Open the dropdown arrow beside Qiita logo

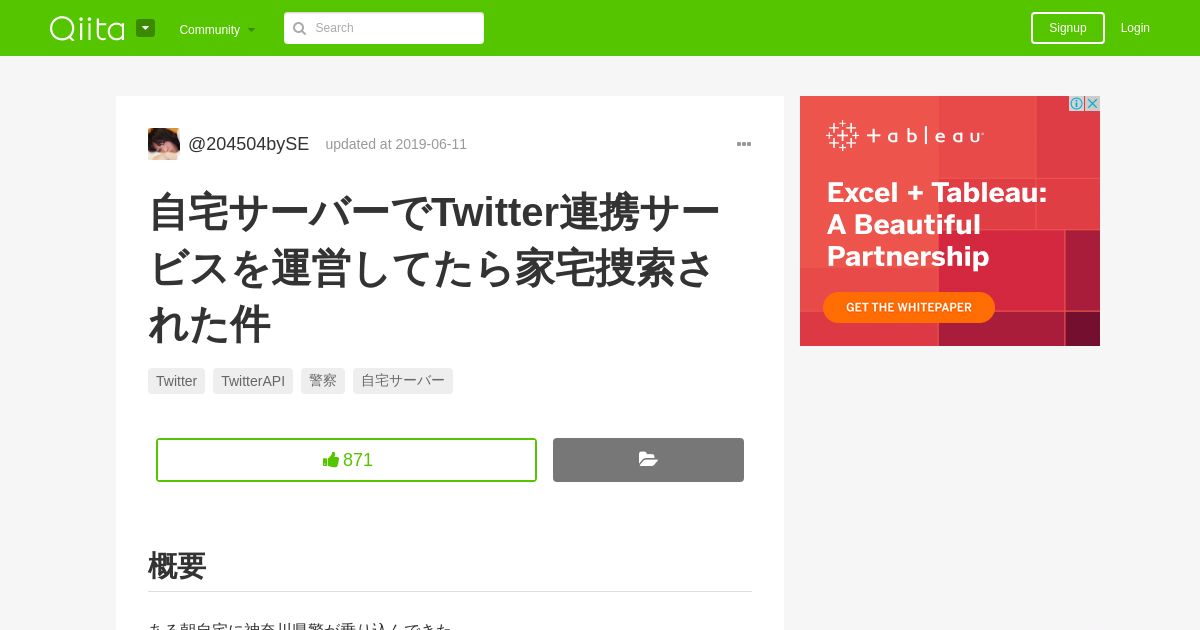tap(145, 28)
